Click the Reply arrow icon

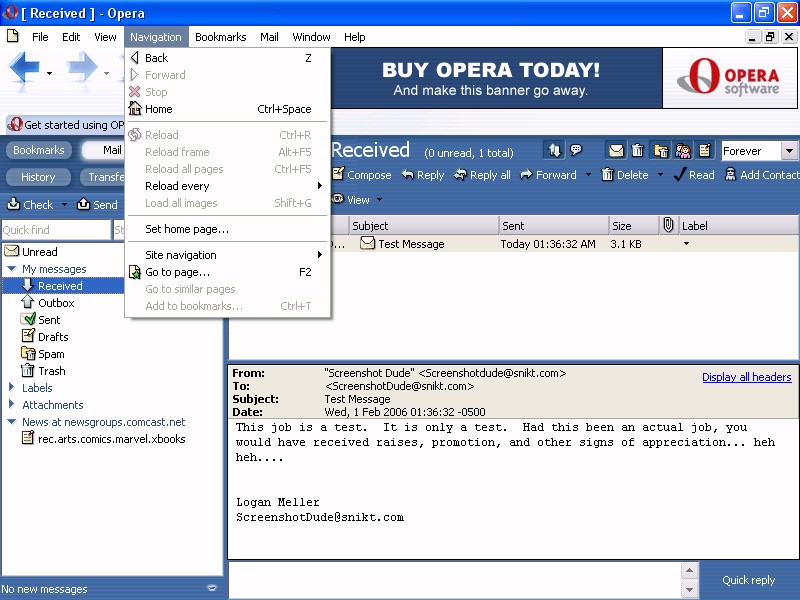422,174
